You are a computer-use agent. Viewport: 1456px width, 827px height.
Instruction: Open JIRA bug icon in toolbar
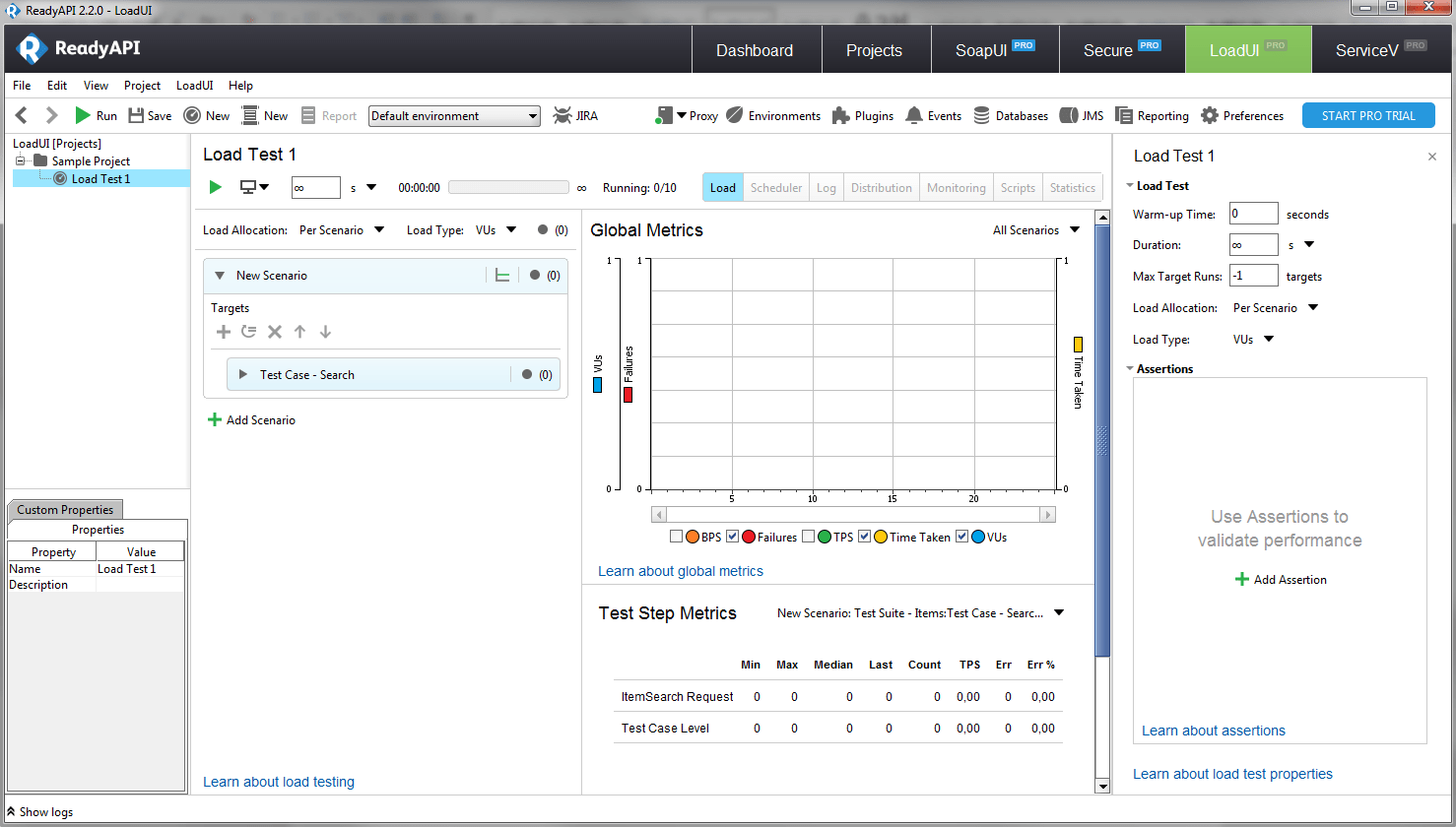click(x=562, y=116)
